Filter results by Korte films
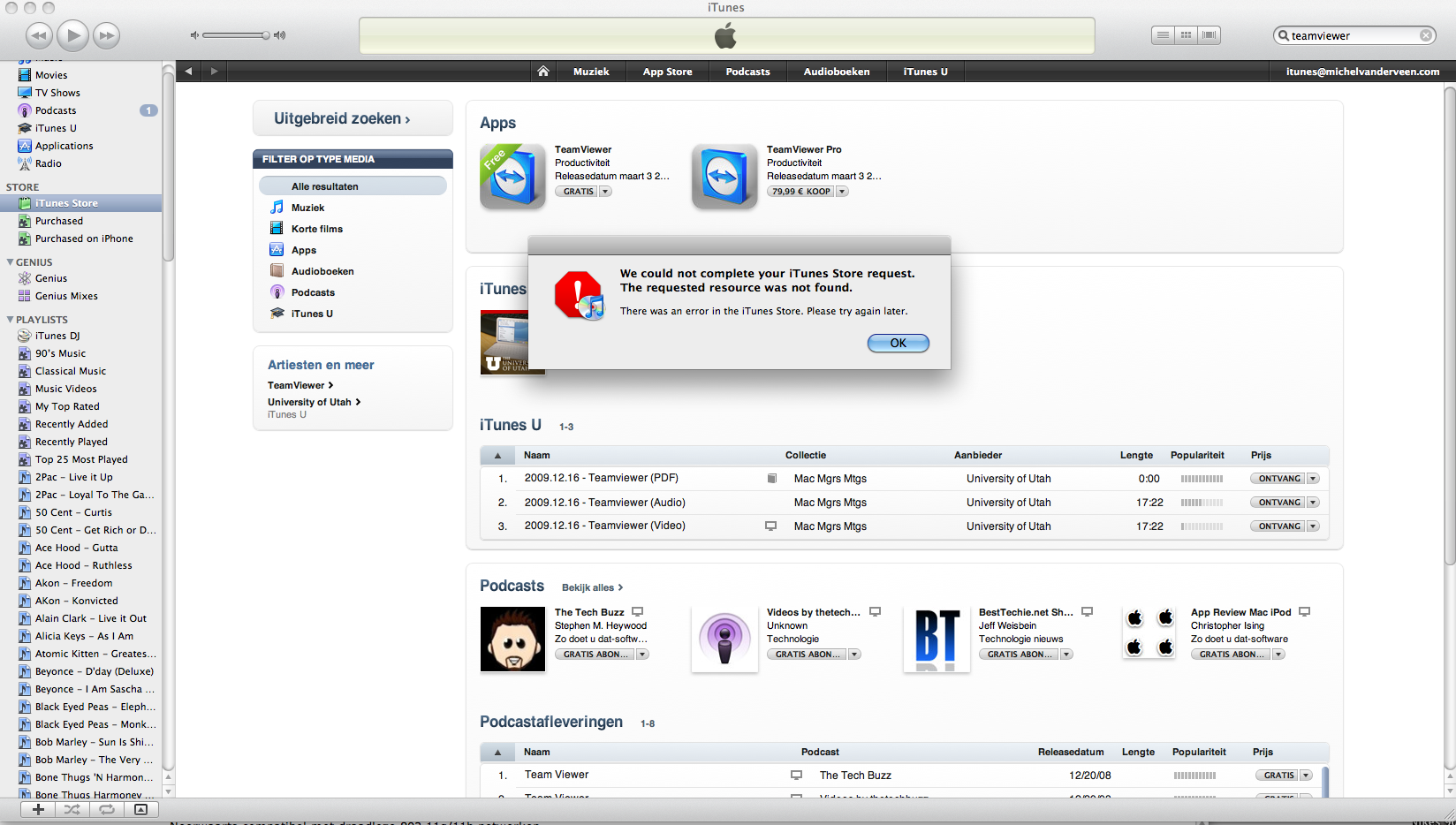The height and width of the screenshot is (825, 1456). point(317,229)
